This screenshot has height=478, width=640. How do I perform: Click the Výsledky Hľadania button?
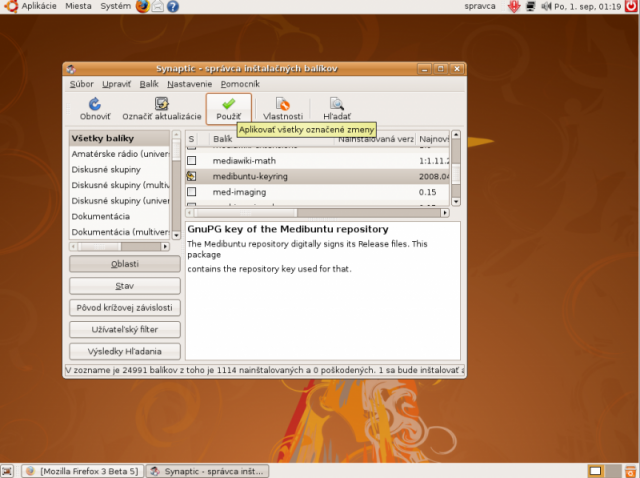click(125, 351)
